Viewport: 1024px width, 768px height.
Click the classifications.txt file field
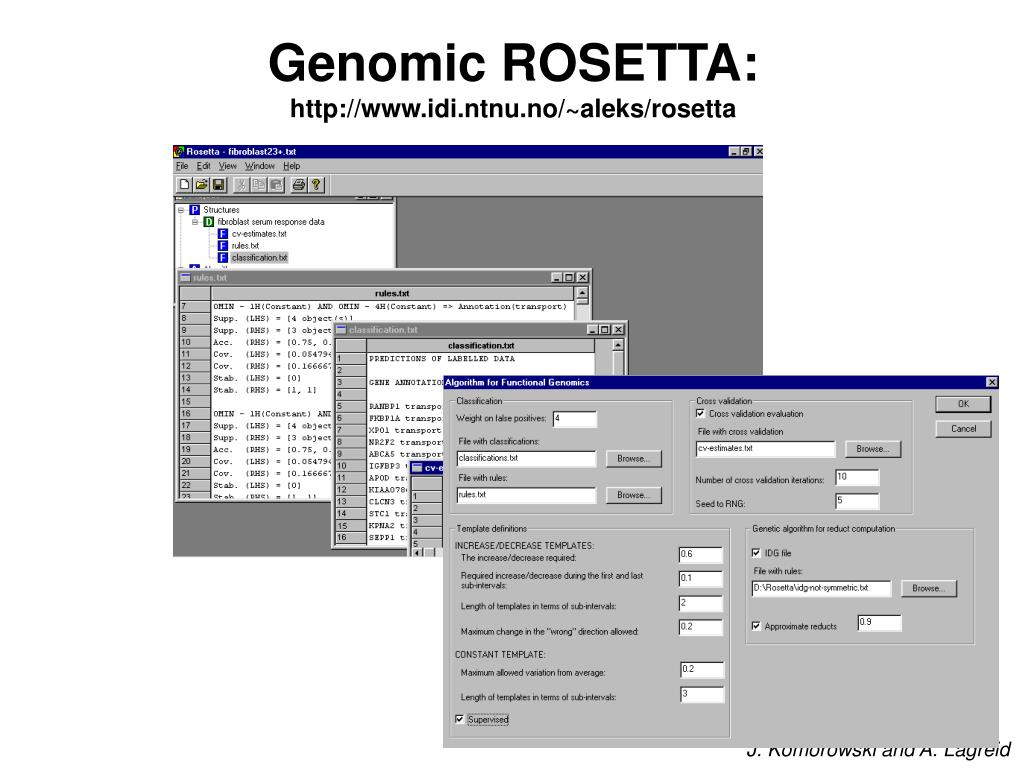(x=526, y=458)
